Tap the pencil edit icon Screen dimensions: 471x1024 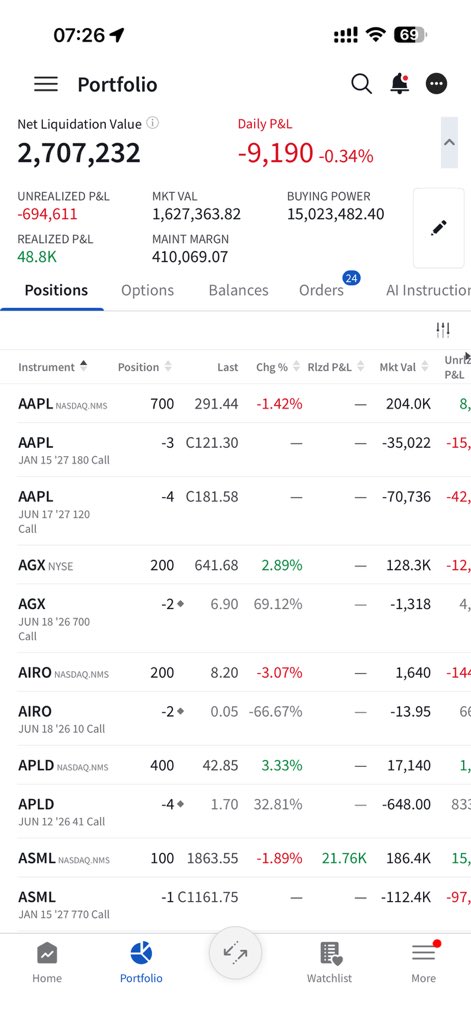click(438, 228)
